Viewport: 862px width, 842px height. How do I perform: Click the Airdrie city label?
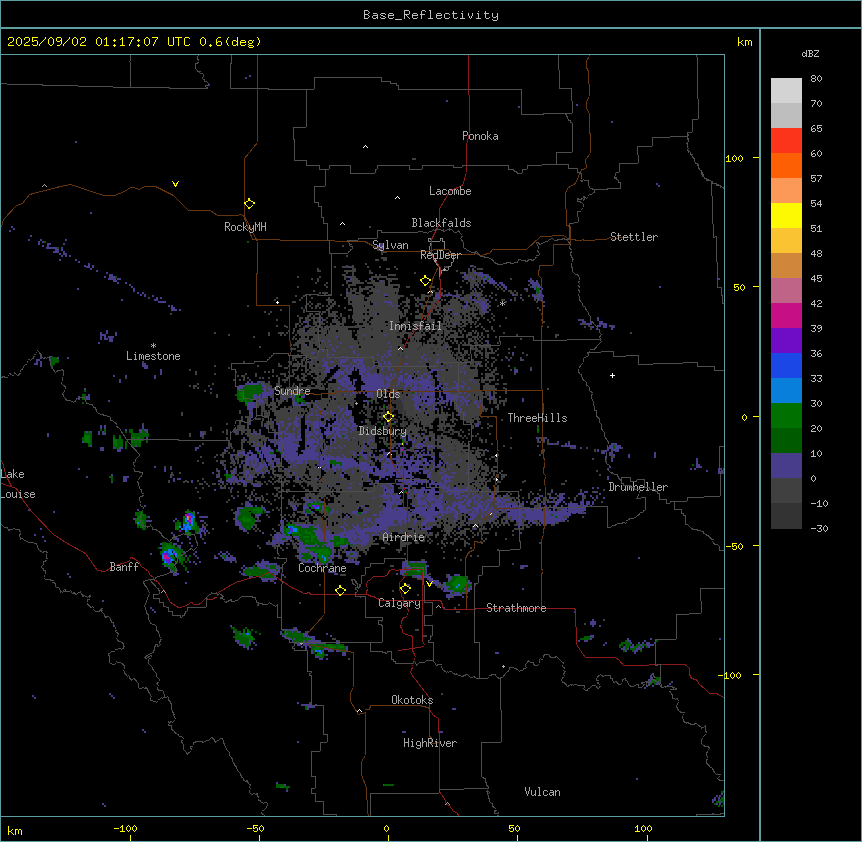tap(404, 537)
